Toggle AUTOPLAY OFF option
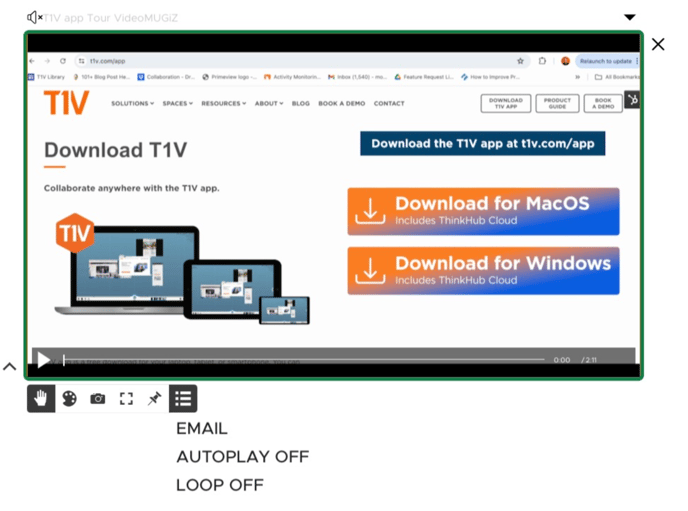688x511 pixels. click(243, 457)
